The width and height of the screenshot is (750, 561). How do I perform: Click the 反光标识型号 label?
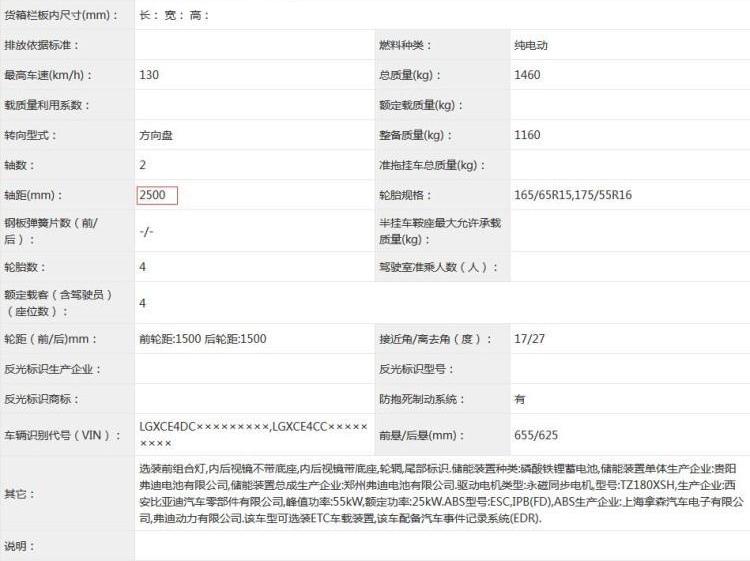(x=416, y=369)
